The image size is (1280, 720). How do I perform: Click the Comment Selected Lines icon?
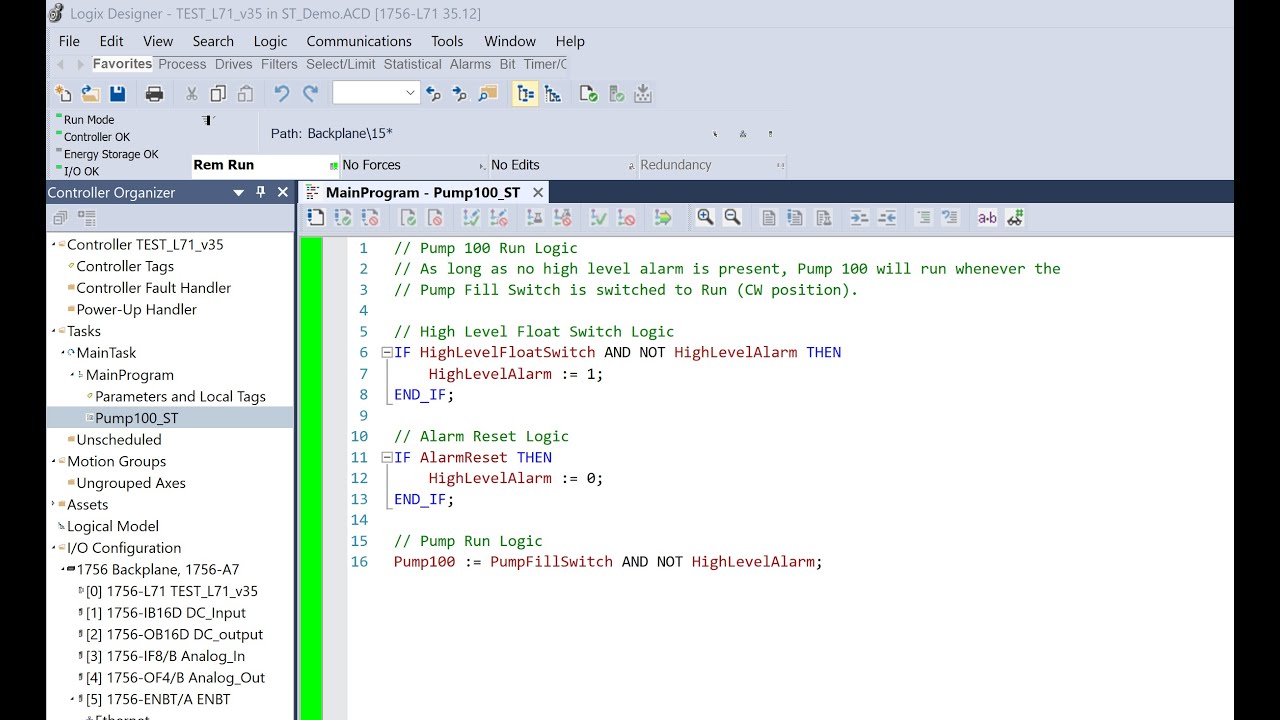point(923,217)
